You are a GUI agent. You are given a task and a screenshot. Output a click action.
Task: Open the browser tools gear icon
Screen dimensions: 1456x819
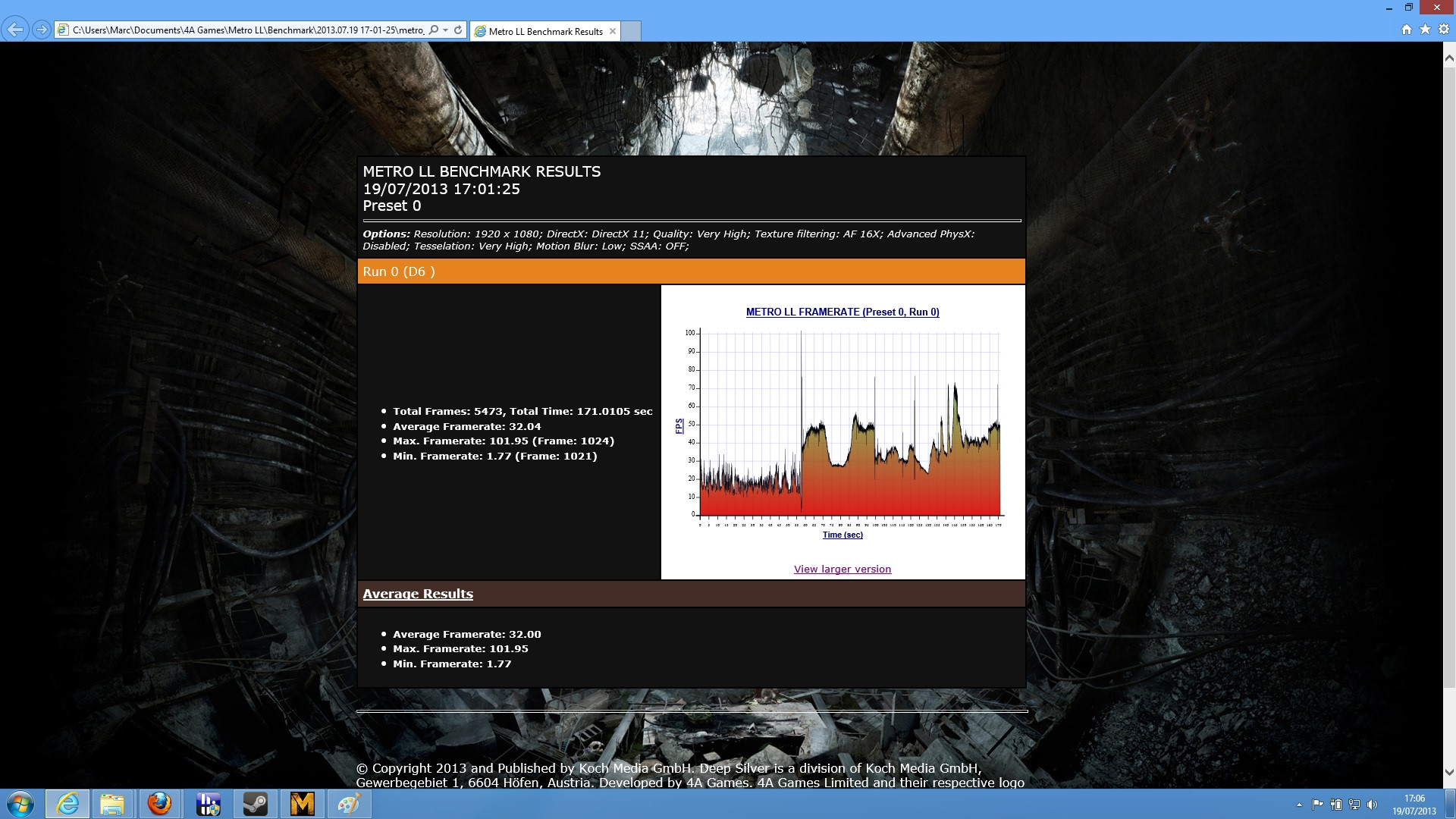click(1444, 30)
